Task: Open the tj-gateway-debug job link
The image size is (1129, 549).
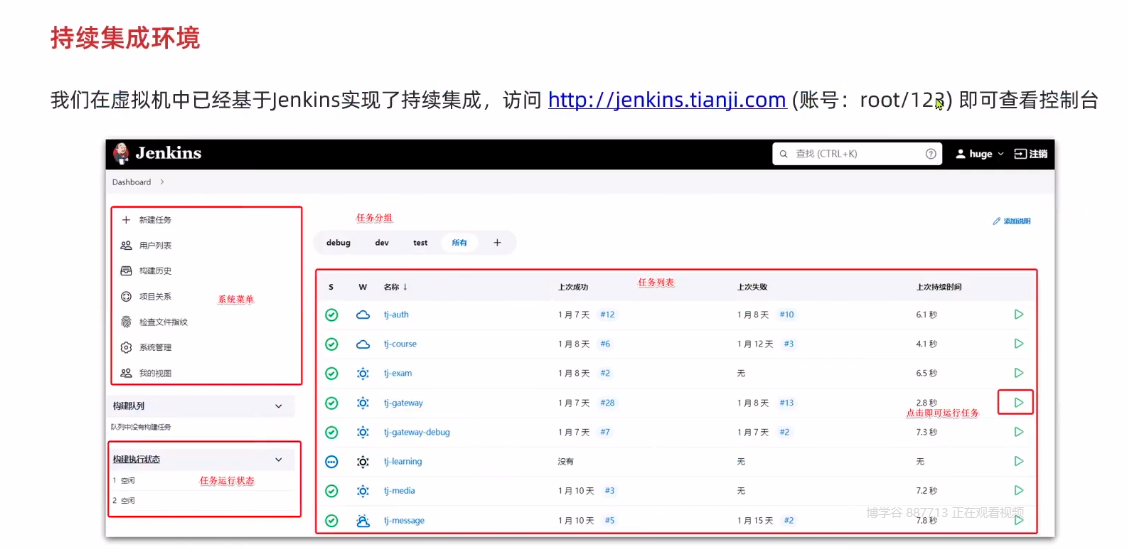Action: tap(417, 432)
